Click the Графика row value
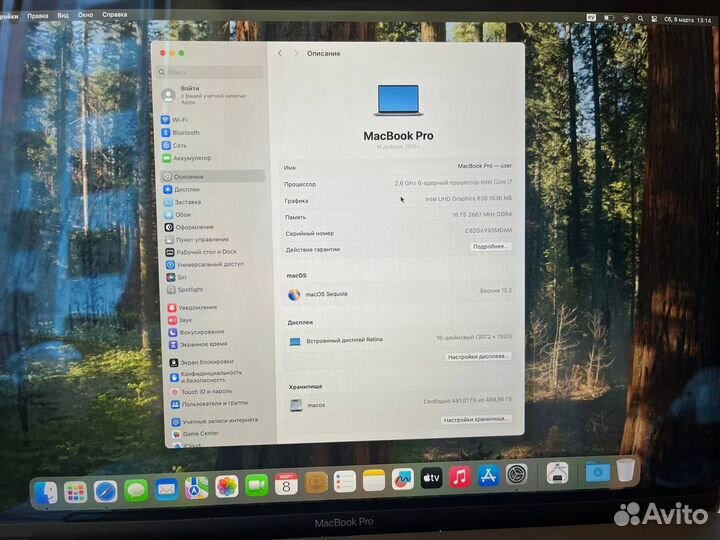 pos(468,198)
